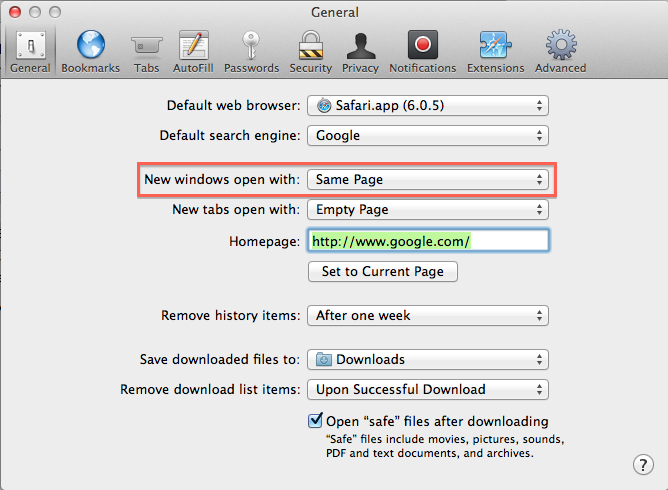
Task: Change Default search engine from Google
Action: tap(428, 135)
